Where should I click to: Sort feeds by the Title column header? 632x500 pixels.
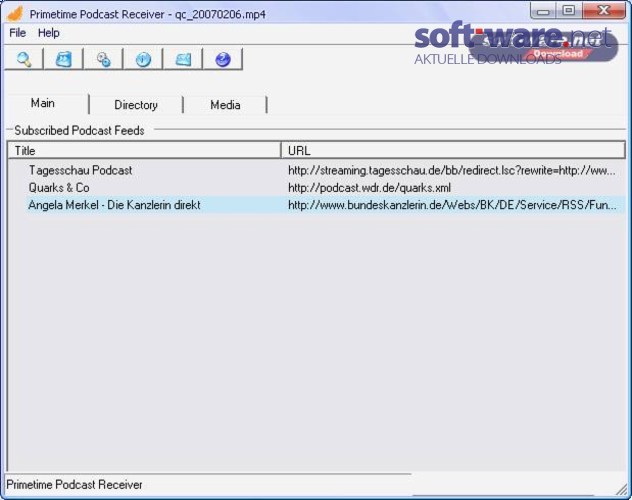point(144,150)
